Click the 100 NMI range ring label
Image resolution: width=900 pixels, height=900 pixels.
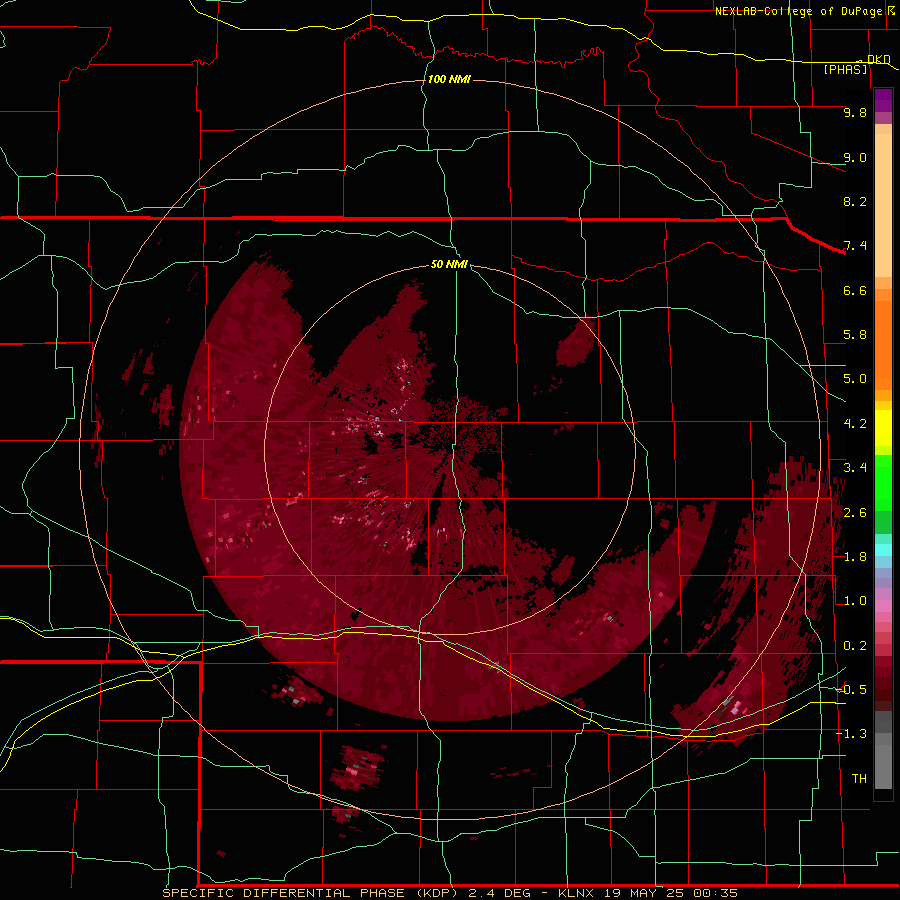pyautogui.click(x=449, y=79)
